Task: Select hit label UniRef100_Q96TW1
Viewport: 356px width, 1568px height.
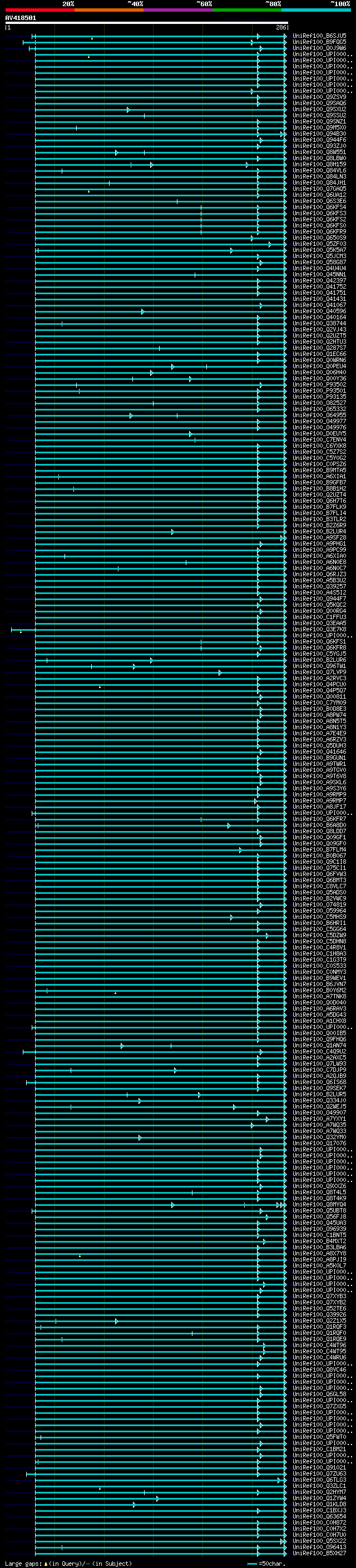Action: click(319, 666)
